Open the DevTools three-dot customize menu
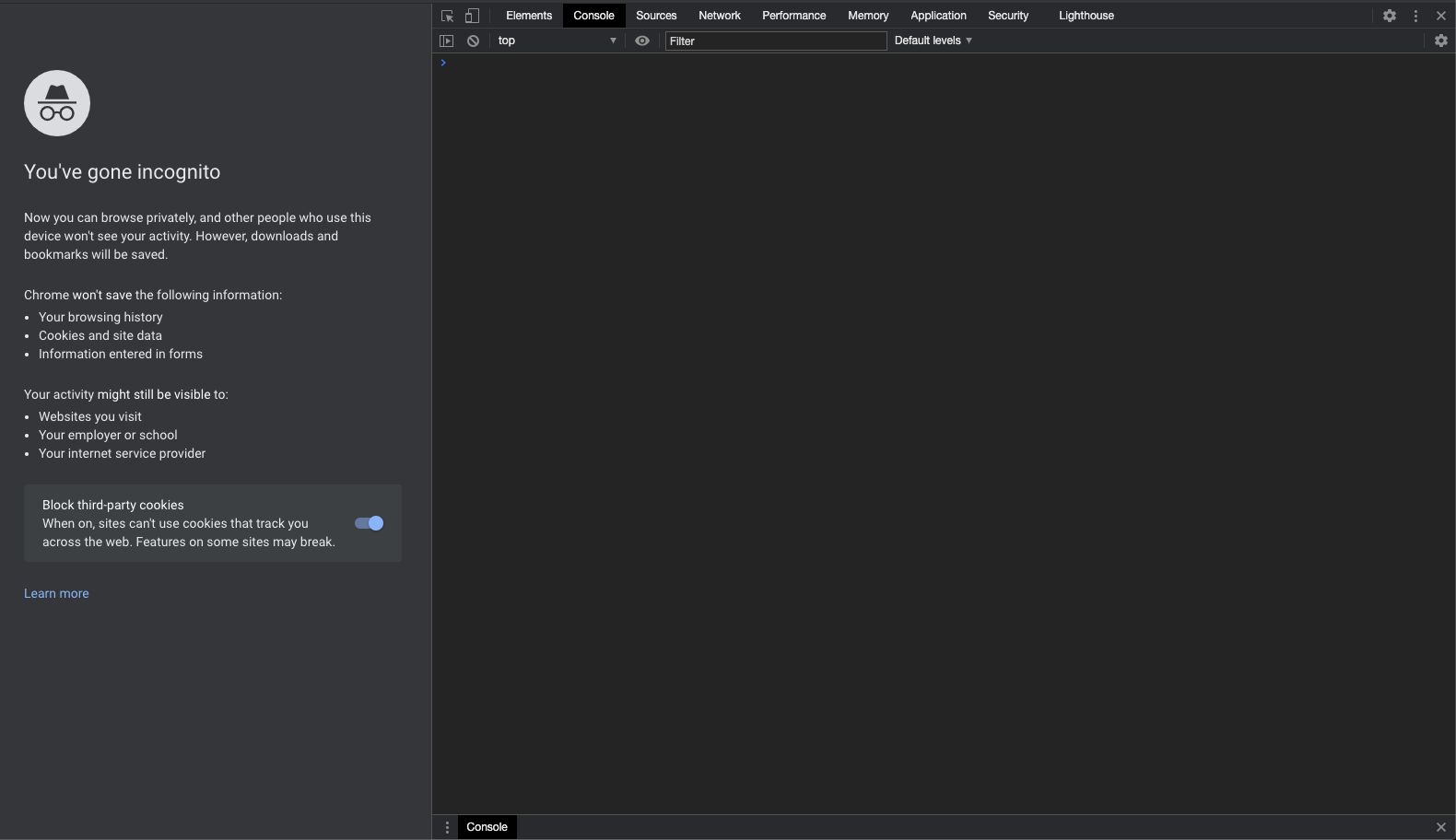This screenshot has height=840, width=1456. tap(1416, 16)
